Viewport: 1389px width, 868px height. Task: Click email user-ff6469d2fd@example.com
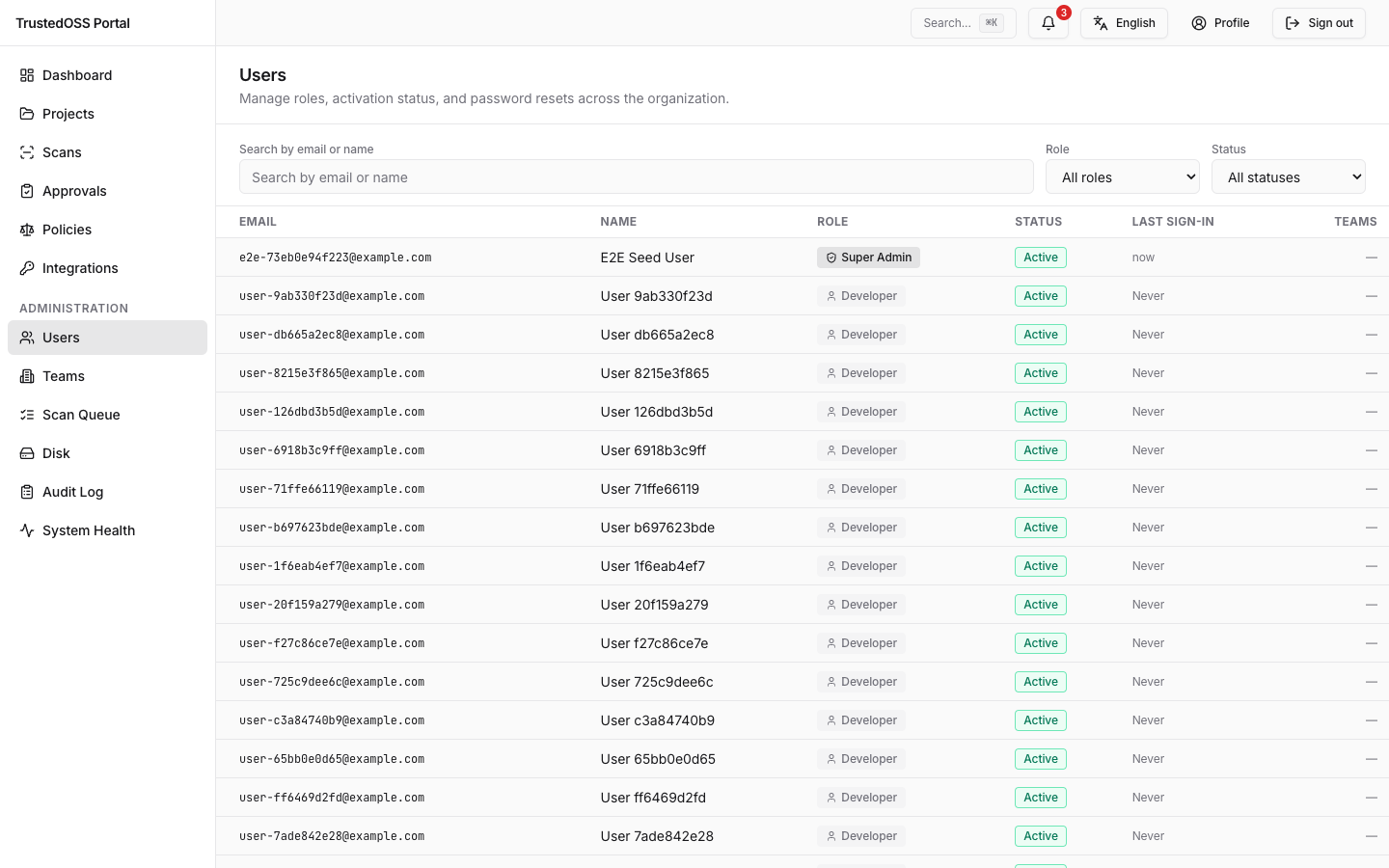click(332, 798)
